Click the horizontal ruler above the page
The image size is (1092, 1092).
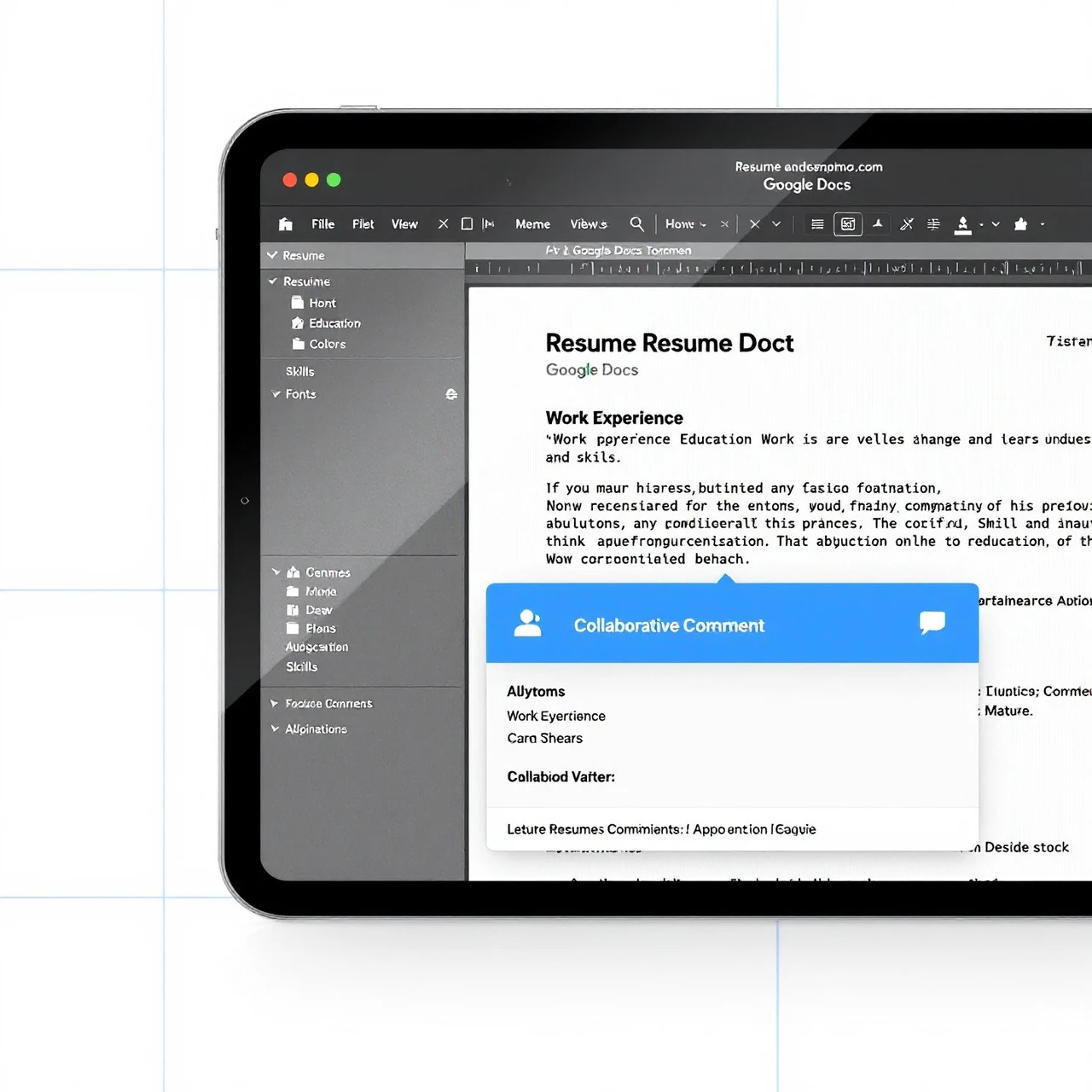(x=778, y=268)
